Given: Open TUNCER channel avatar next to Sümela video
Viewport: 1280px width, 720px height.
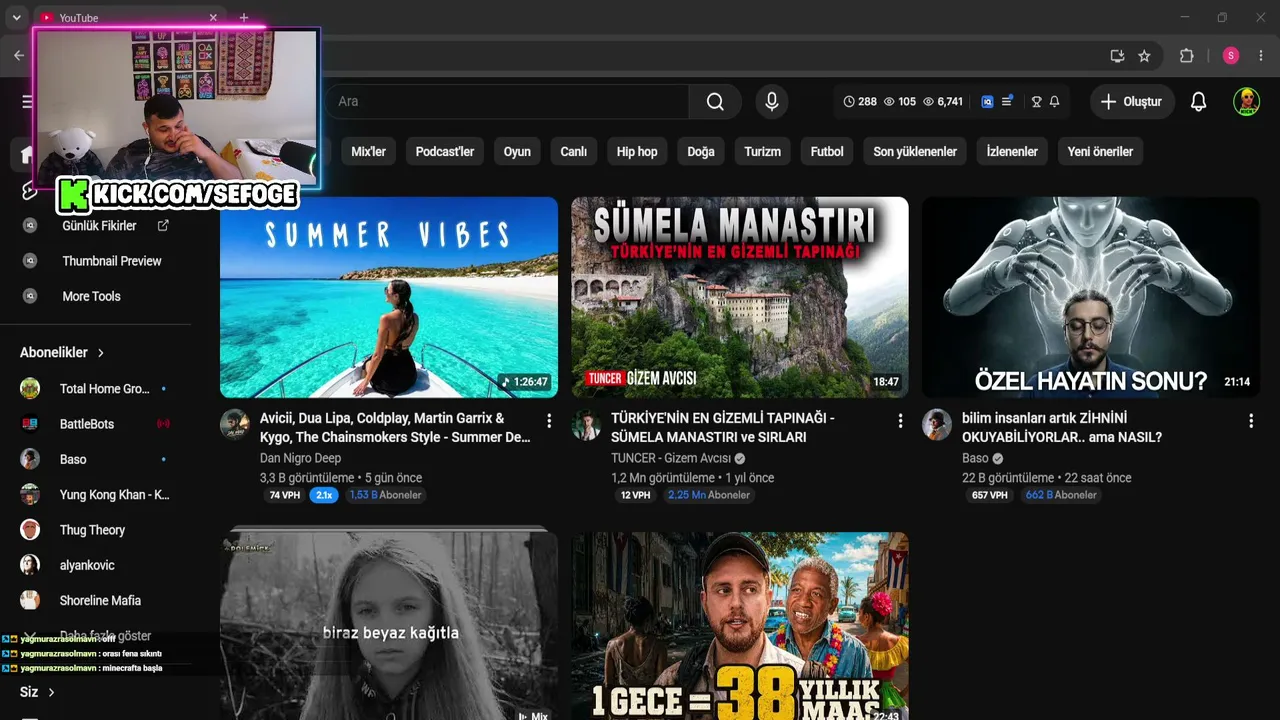Looking at the screenshot, I should (x=586, y=424).
